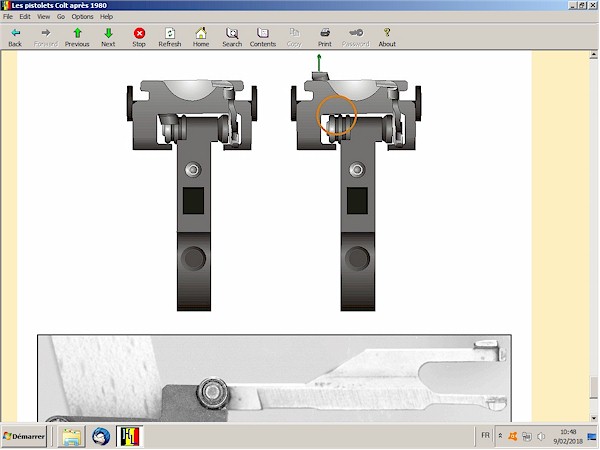Click the Back arrow toolbar button
The width and height of the screenshot is (600, 450).
[14, 37]
